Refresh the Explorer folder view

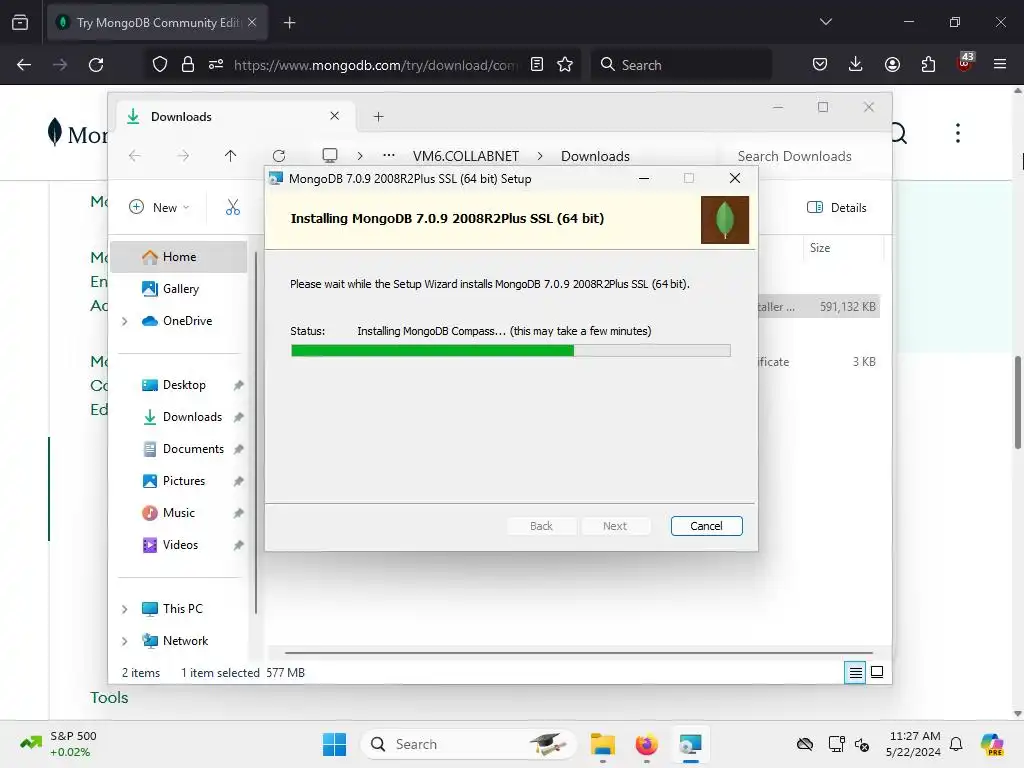(279, 155)
